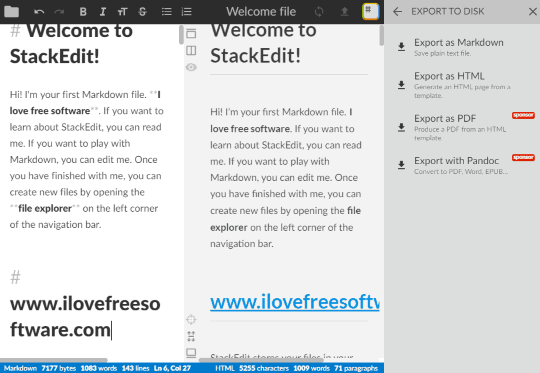The image size is (540, 373).
Task: Click the '1083 words' status entry
Action: [99, 368]
